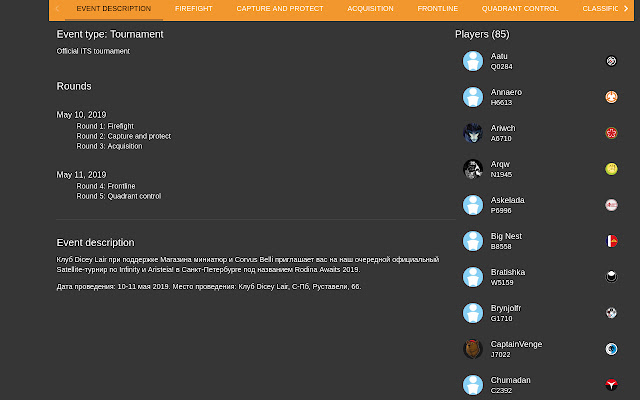Open Aatu's player avatar
This screenshot has height=400, width=640.
473,61
